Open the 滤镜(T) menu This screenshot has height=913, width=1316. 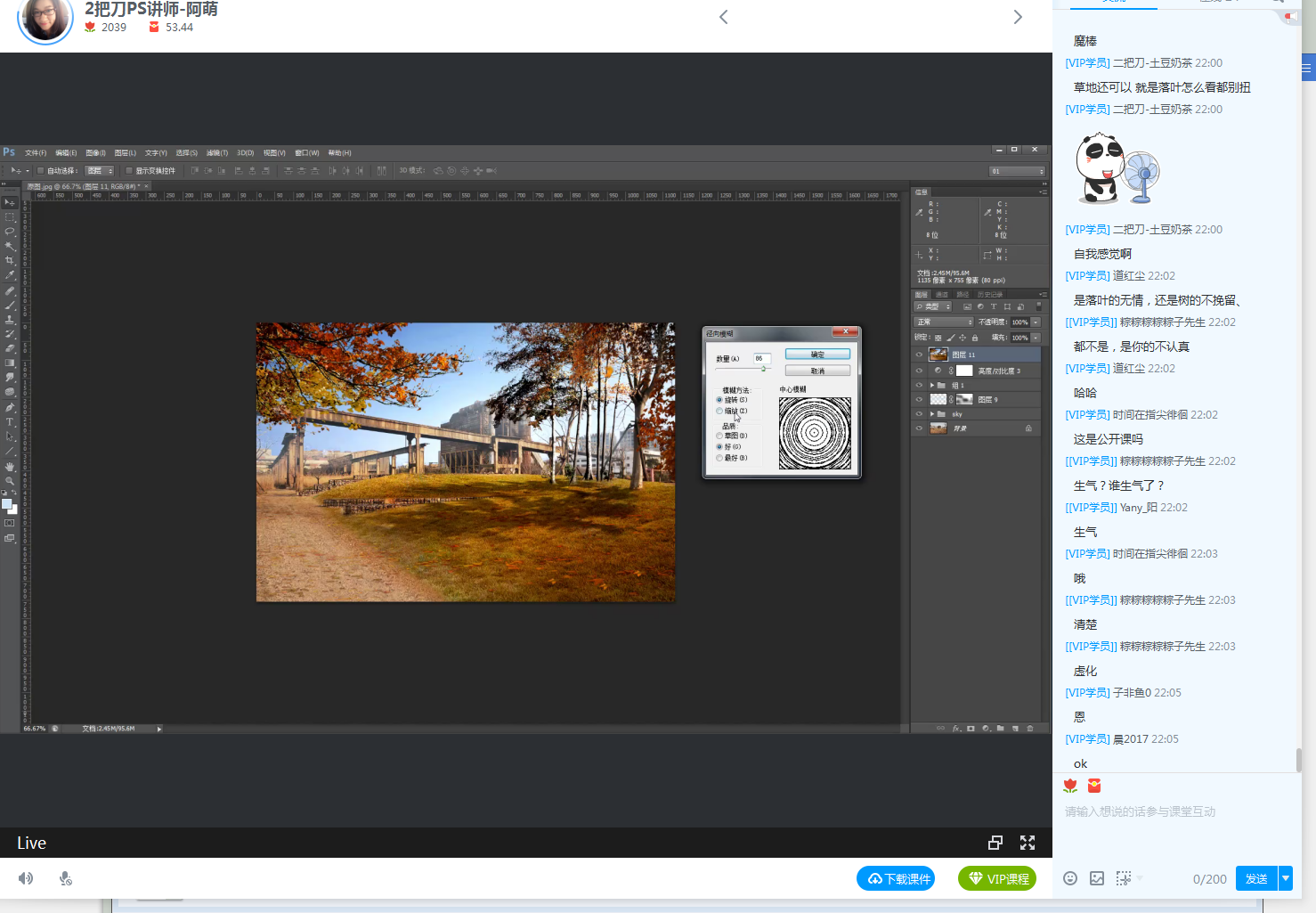pyautogui.click(x=217, y=152)
